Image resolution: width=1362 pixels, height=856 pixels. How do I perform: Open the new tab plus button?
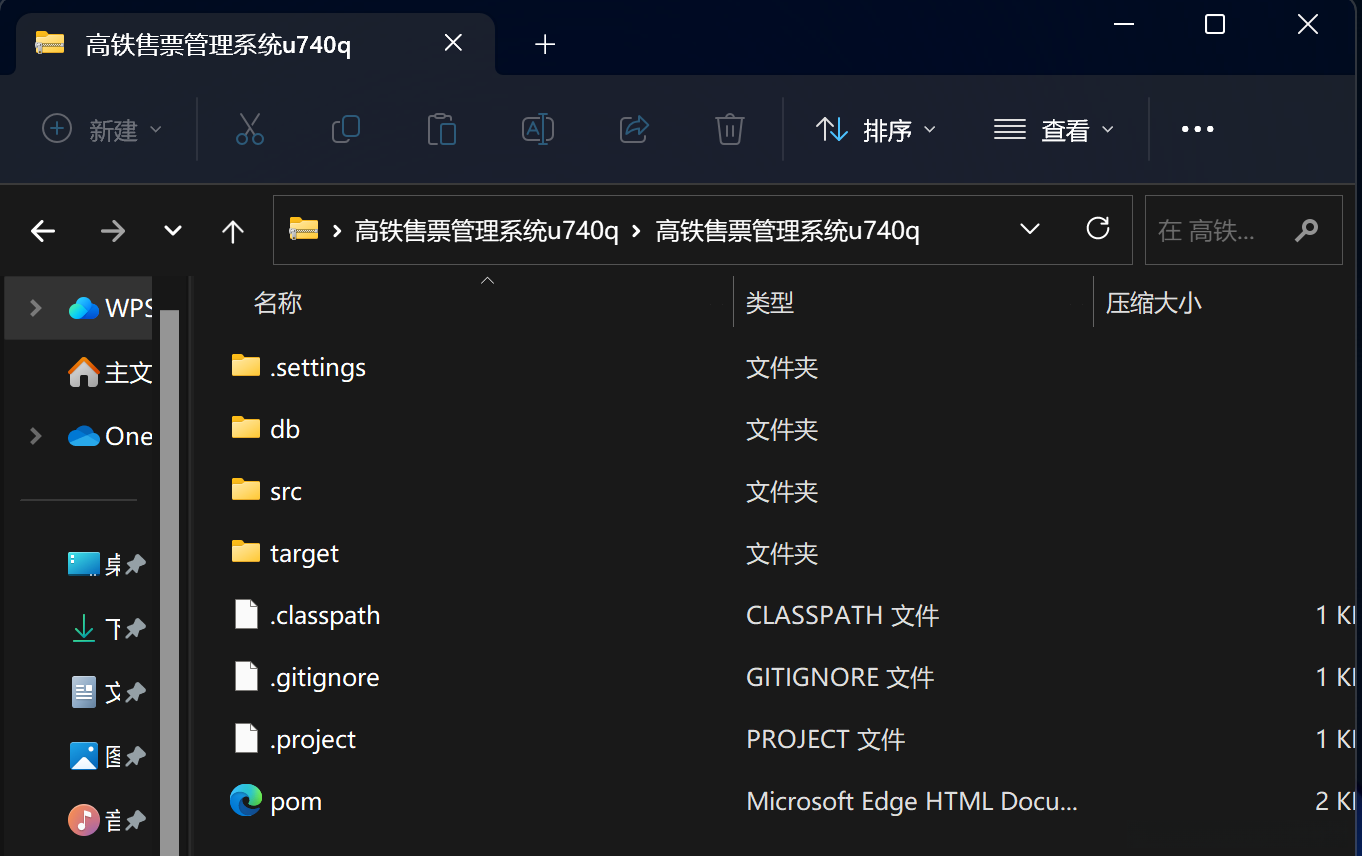[545, 44]
